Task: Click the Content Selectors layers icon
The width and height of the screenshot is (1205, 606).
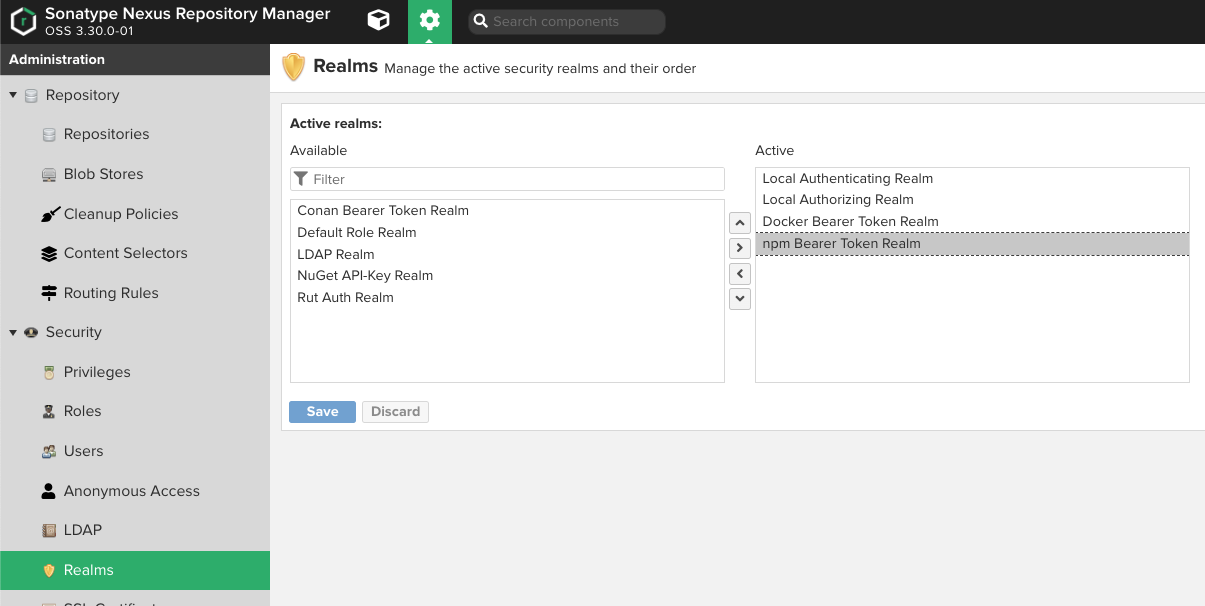Action: coord(49,253)
